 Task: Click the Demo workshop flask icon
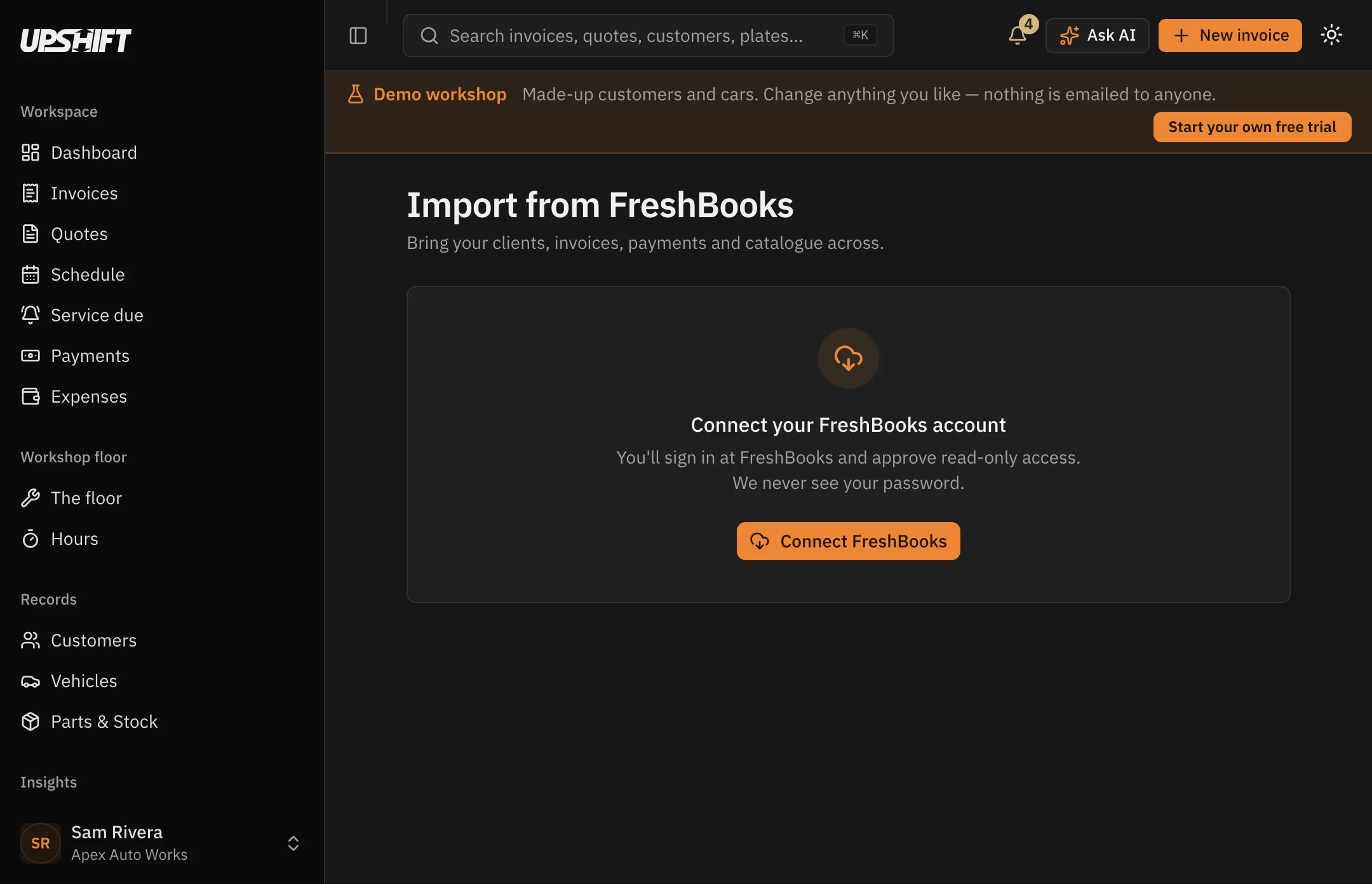[356, 94]
